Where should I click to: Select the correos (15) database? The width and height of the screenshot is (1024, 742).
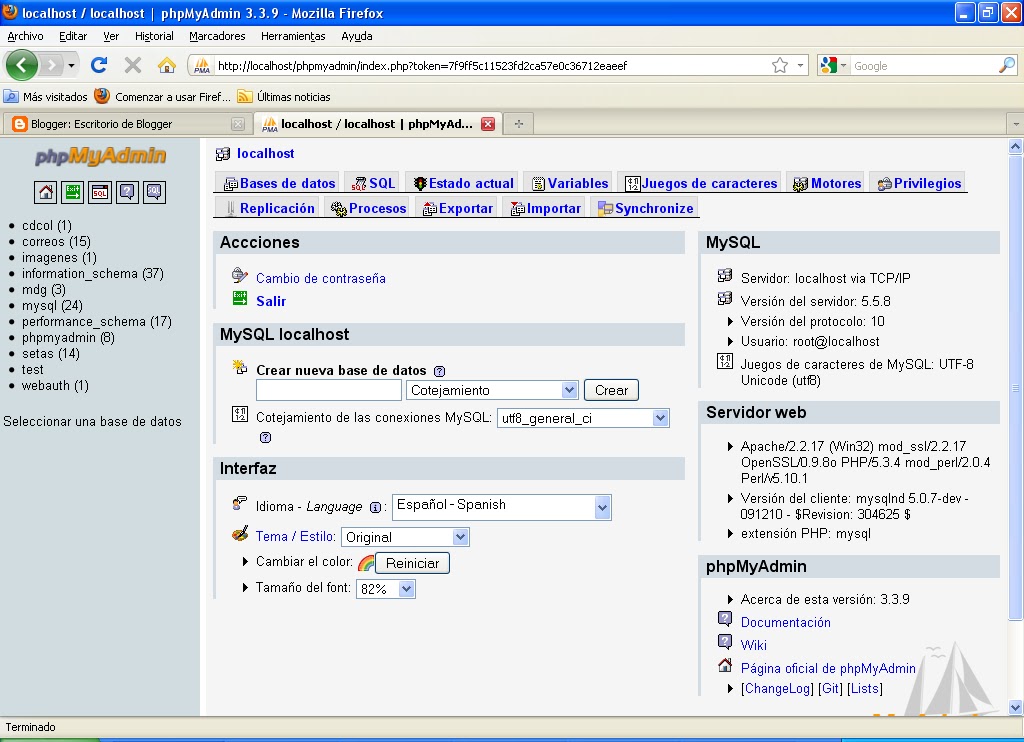coord(56,242)
